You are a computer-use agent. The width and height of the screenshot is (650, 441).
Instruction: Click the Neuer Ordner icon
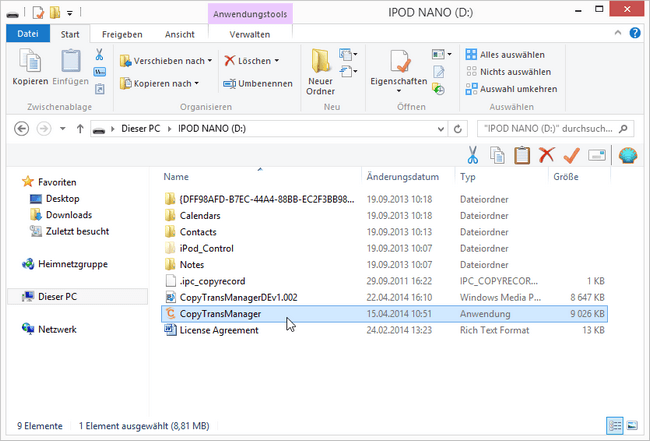coord(320,61)
